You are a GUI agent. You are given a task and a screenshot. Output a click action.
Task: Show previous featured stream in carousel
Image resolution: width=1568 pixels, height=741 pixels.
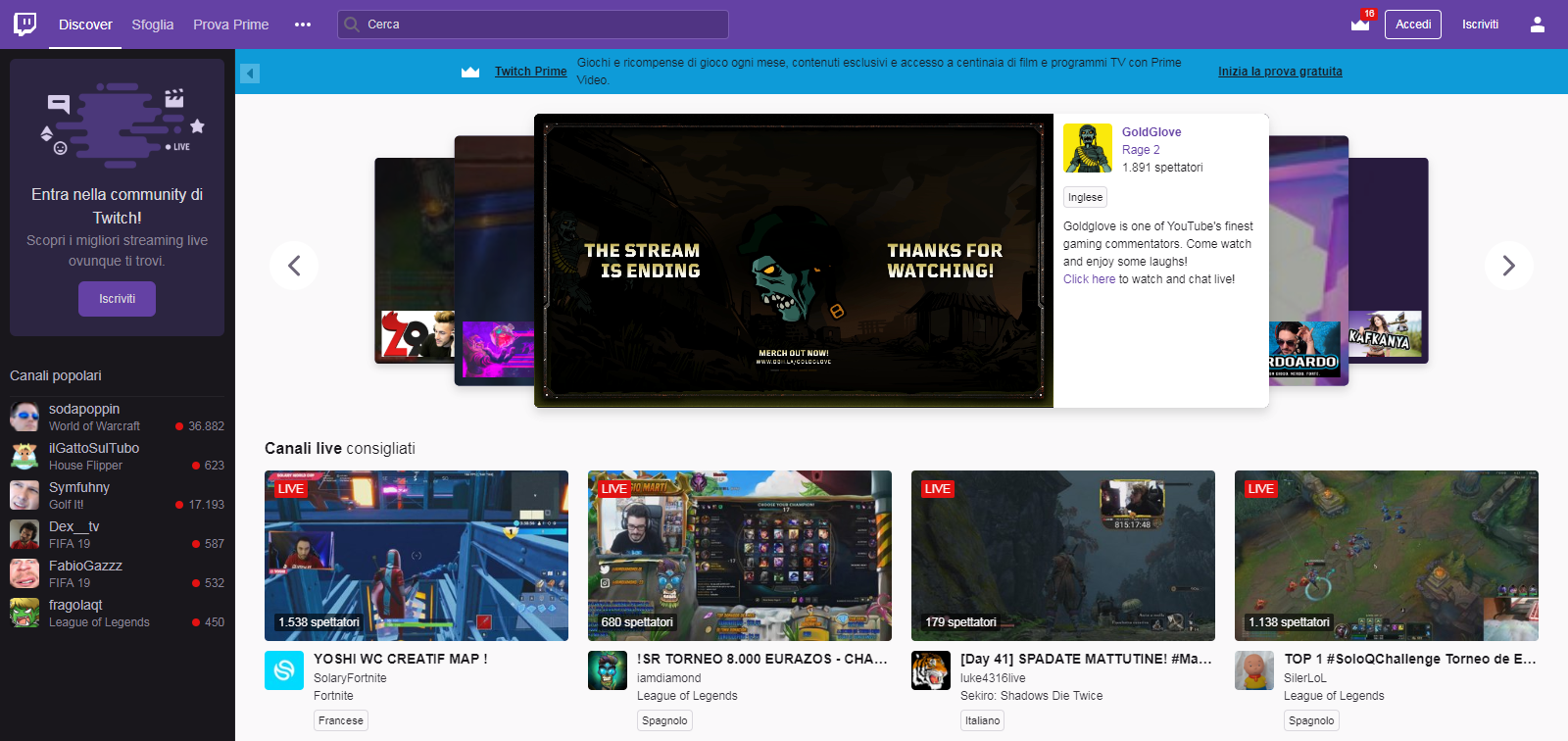[294, 266]
